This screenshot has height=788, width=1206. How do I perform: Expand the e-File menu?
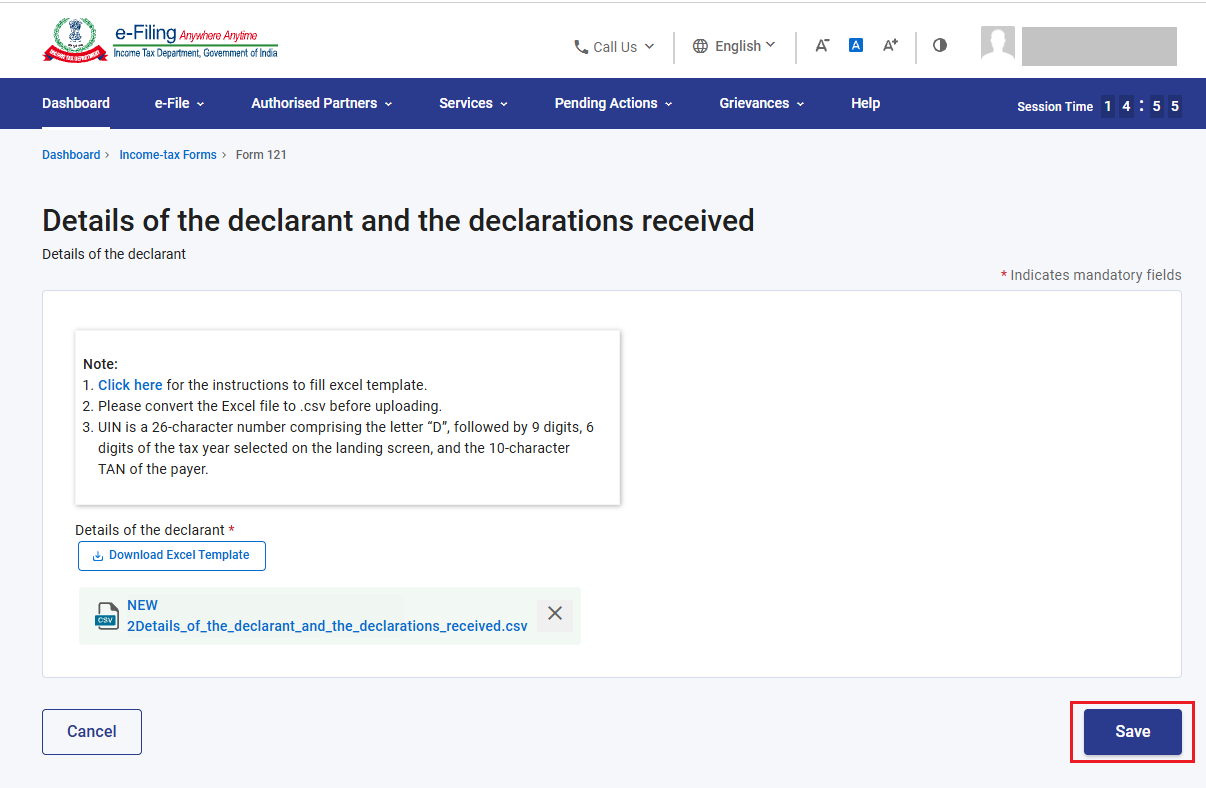180,103
